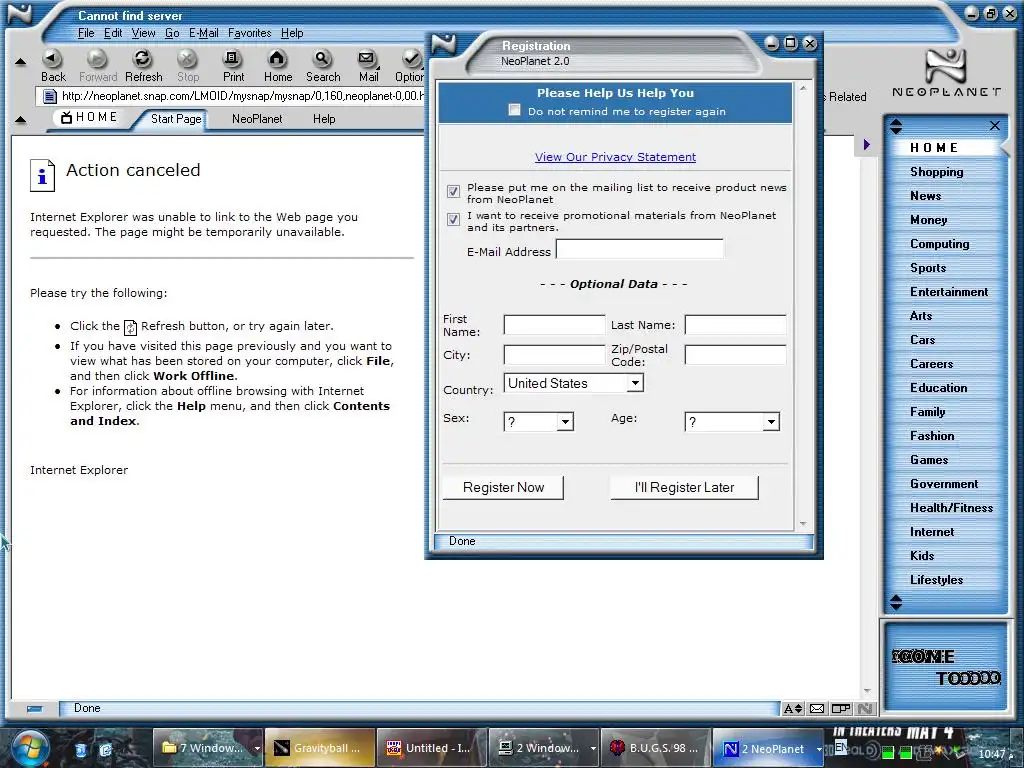Switch to Gravityball taskbar button

[x=320, y=748]
